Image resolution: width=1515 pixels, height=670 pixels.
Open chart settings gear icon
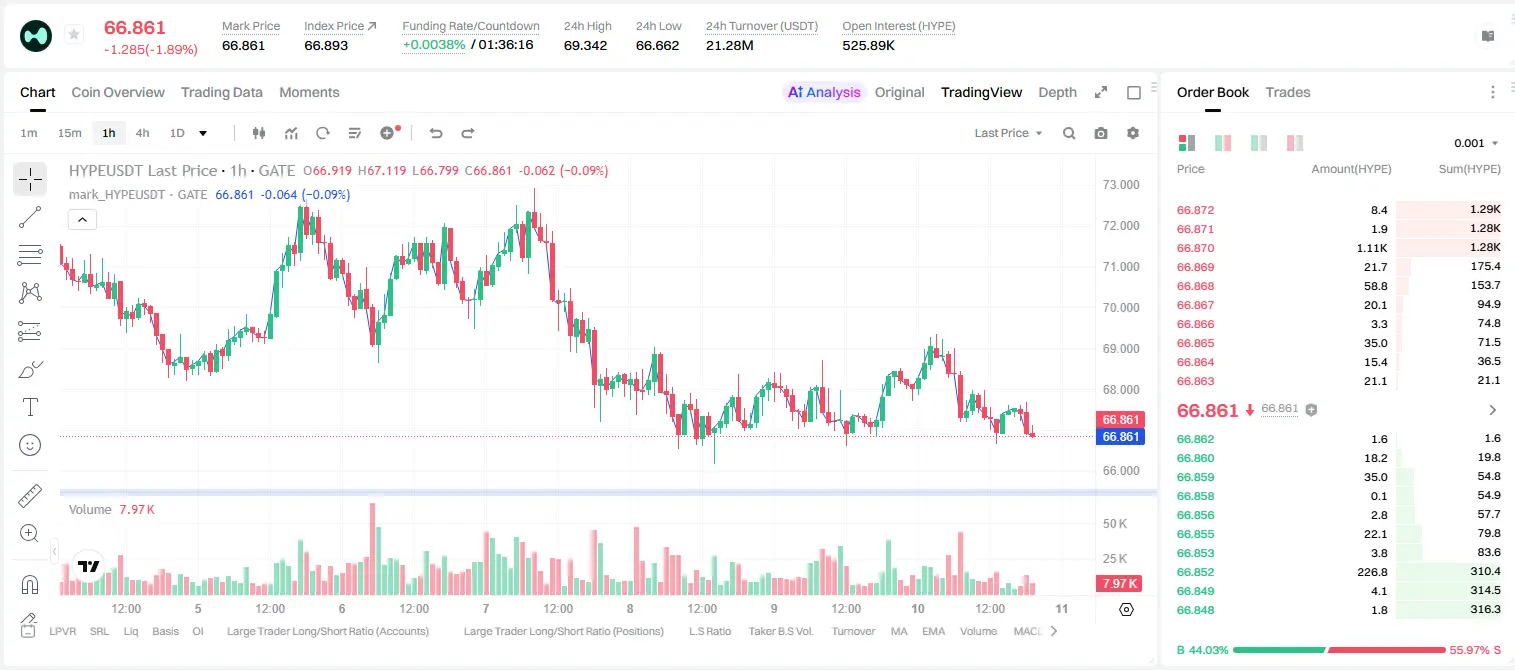1133,133
